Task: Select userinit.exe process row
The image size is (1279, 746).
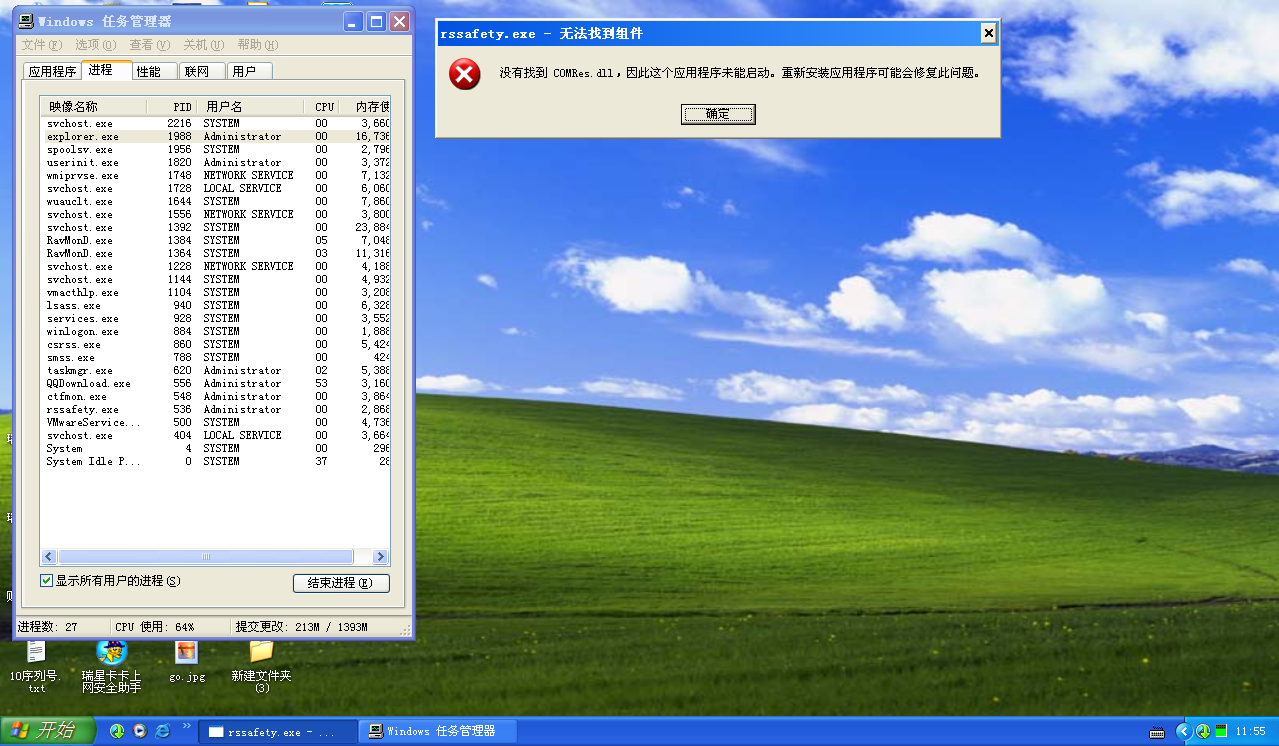Action: [x=216, y=162]
